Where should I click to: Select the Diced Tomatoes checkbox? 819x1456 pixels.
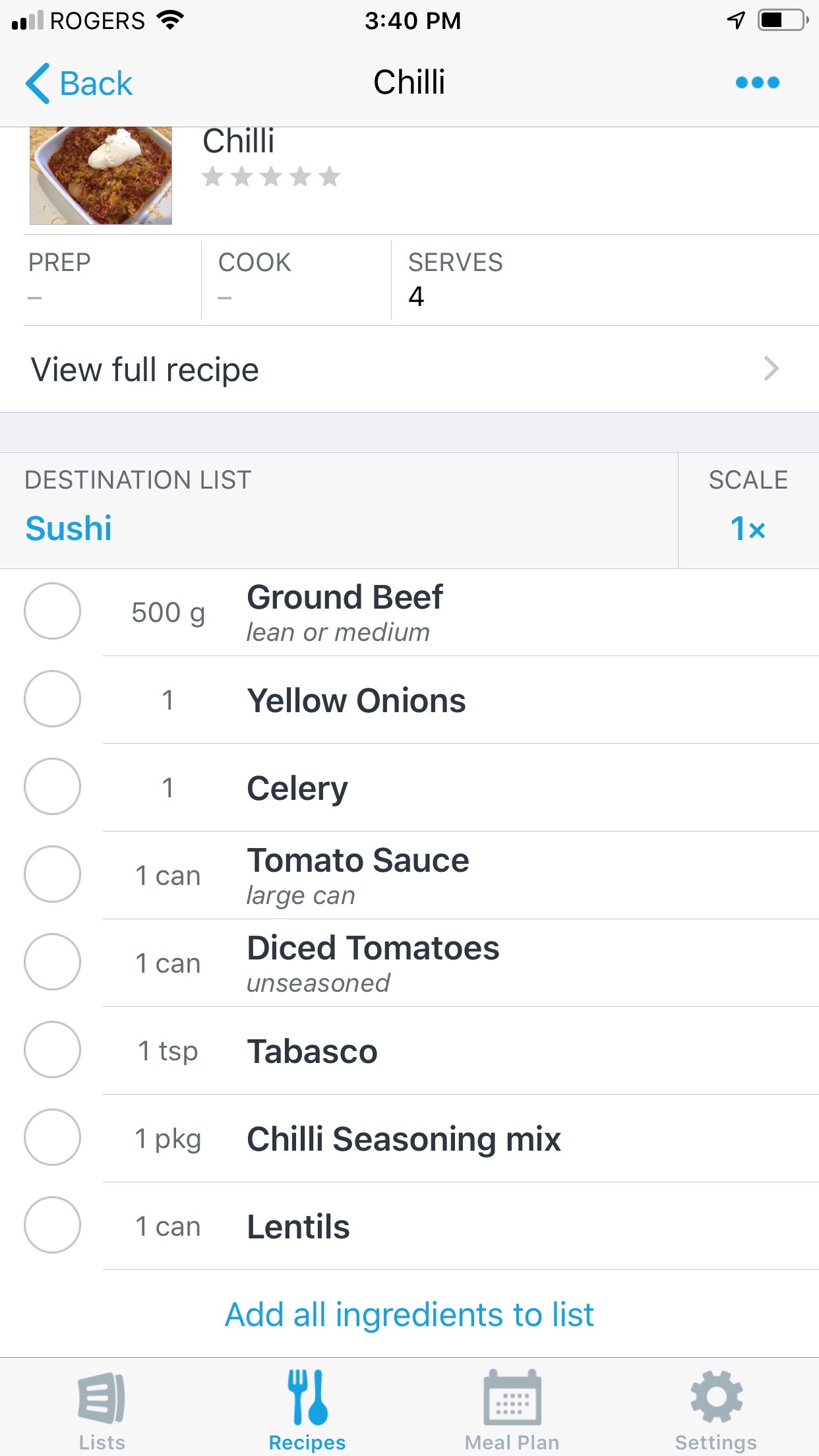point(52,962)
